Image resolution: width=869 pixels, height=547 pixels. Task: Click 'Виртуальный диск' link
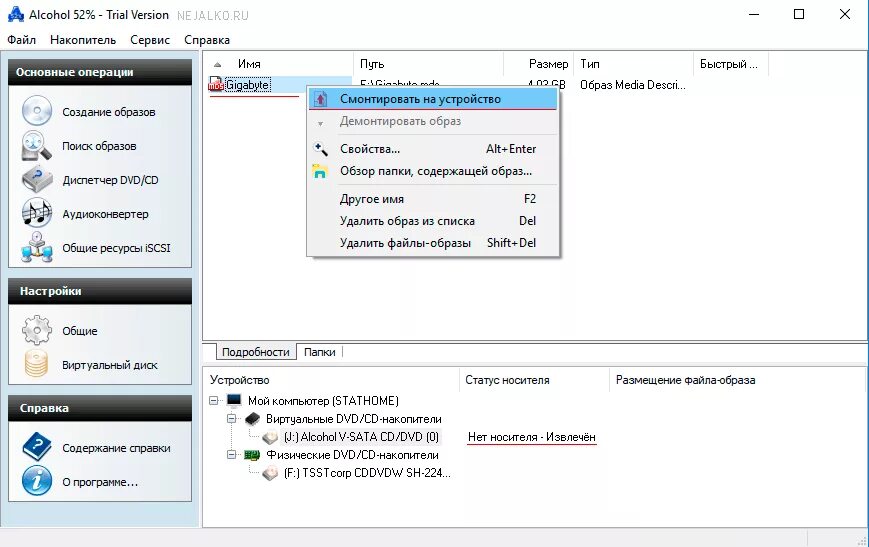tap(110, 365)
